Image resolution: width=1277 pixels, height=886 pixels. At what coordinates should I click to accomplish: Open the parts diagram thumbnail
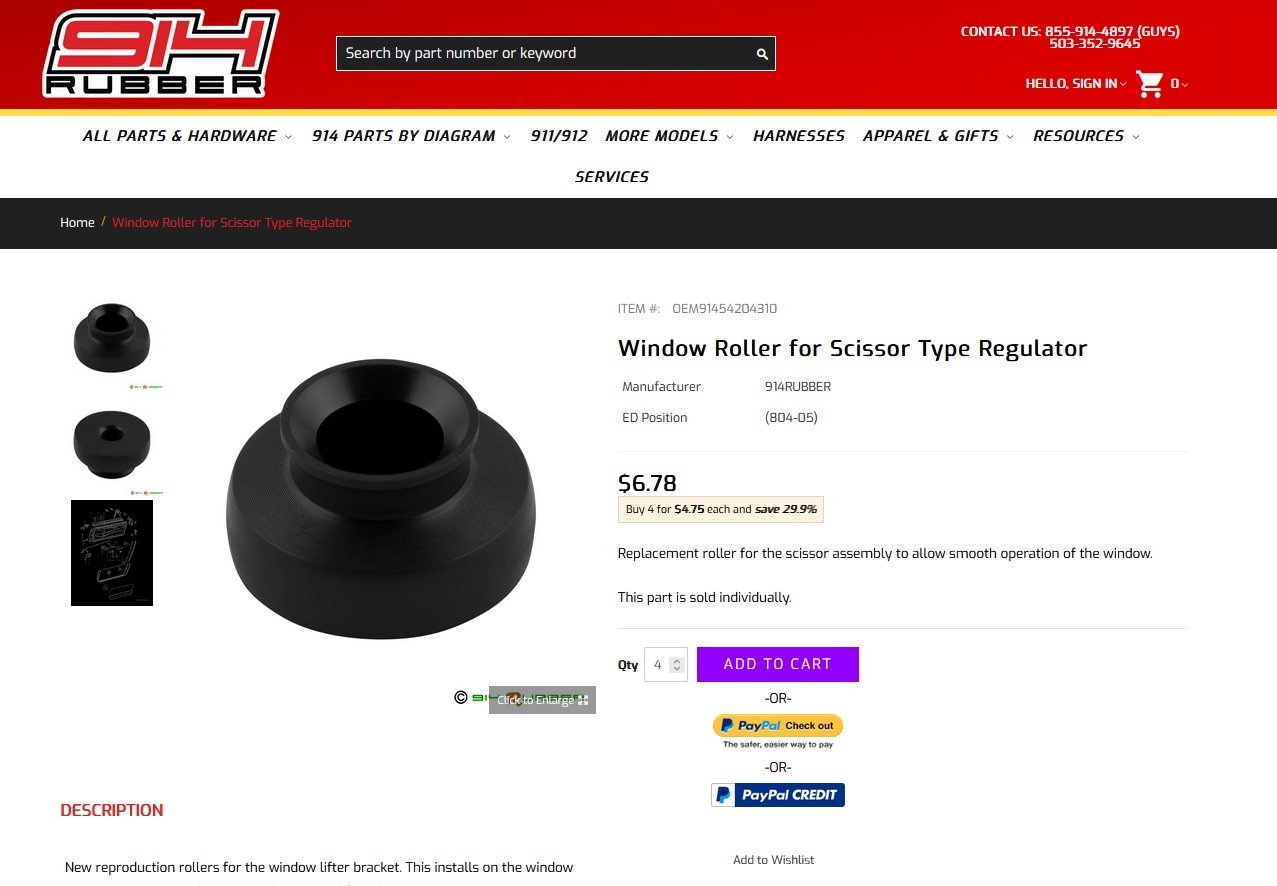[112, 553]
